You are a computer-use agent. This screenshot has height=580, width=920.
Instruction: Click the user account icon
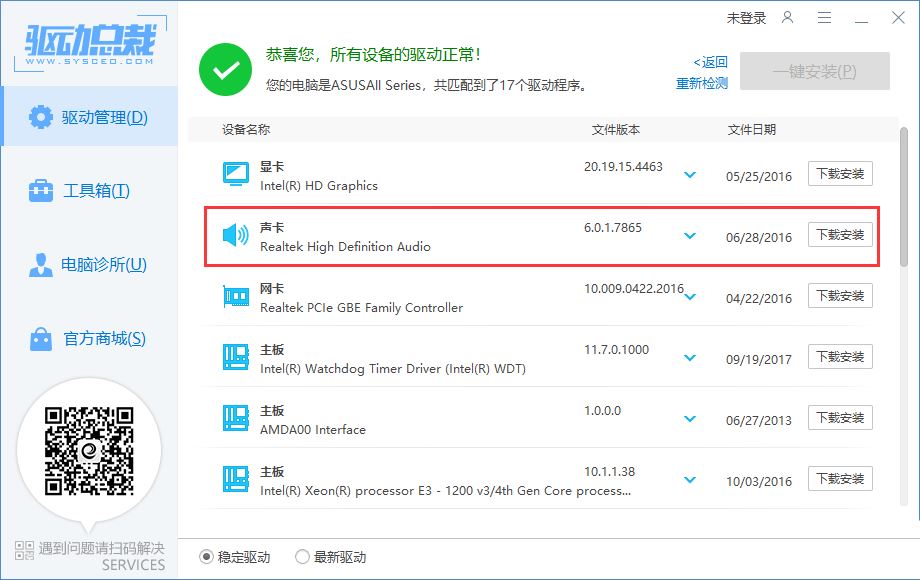pyautogui.click(x=788, y=18)
